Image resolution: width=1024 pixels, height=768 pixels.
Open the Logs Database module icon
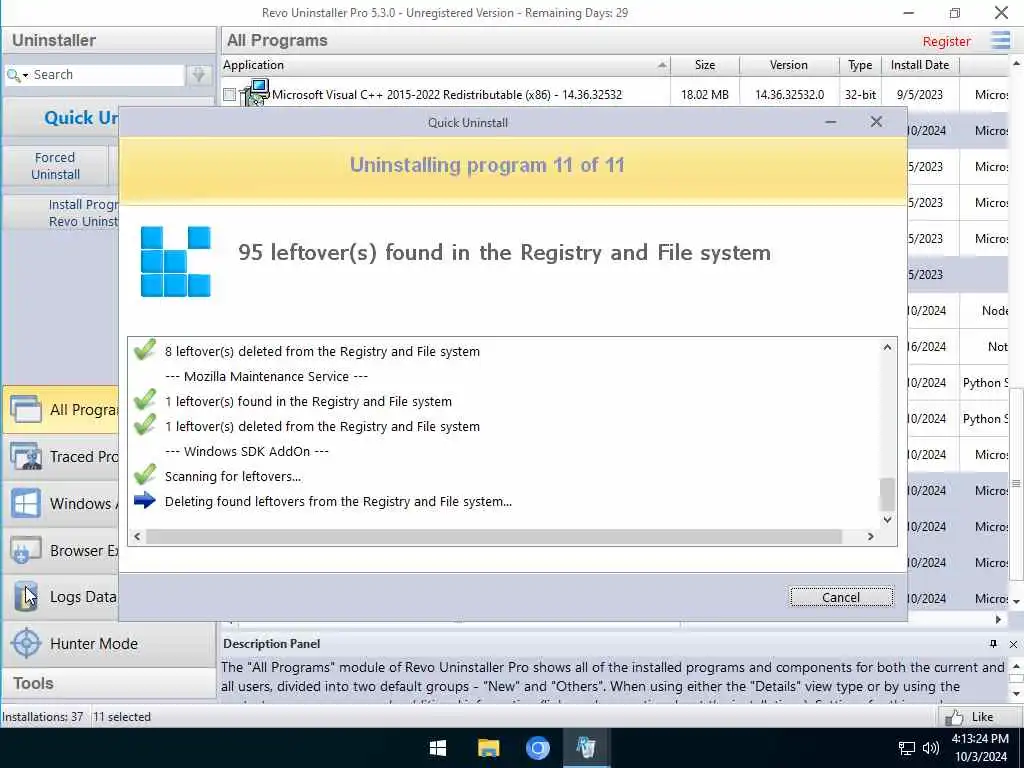coord(25,596)
